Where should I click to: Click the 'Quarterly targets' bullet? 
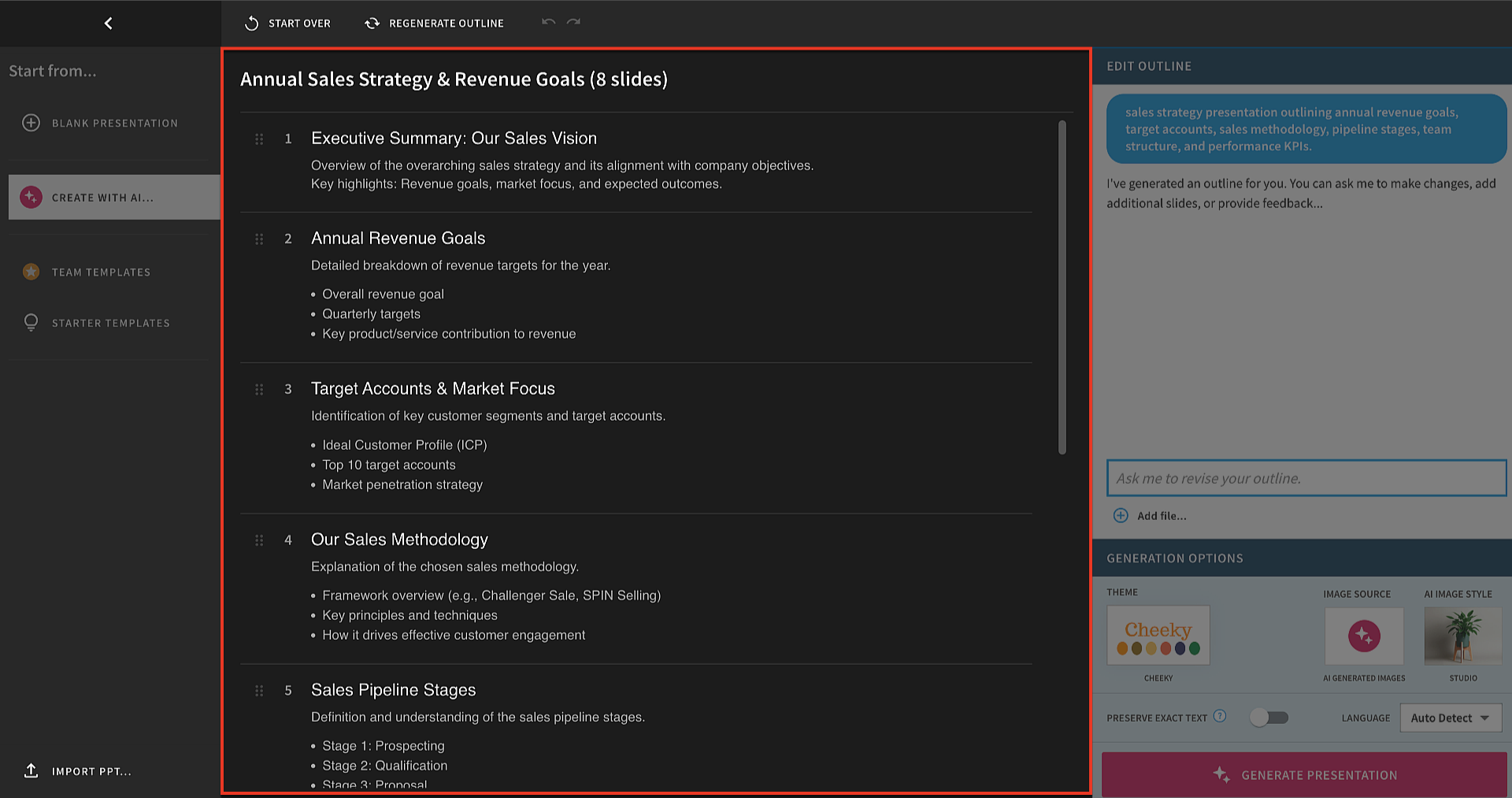(371, 314)
